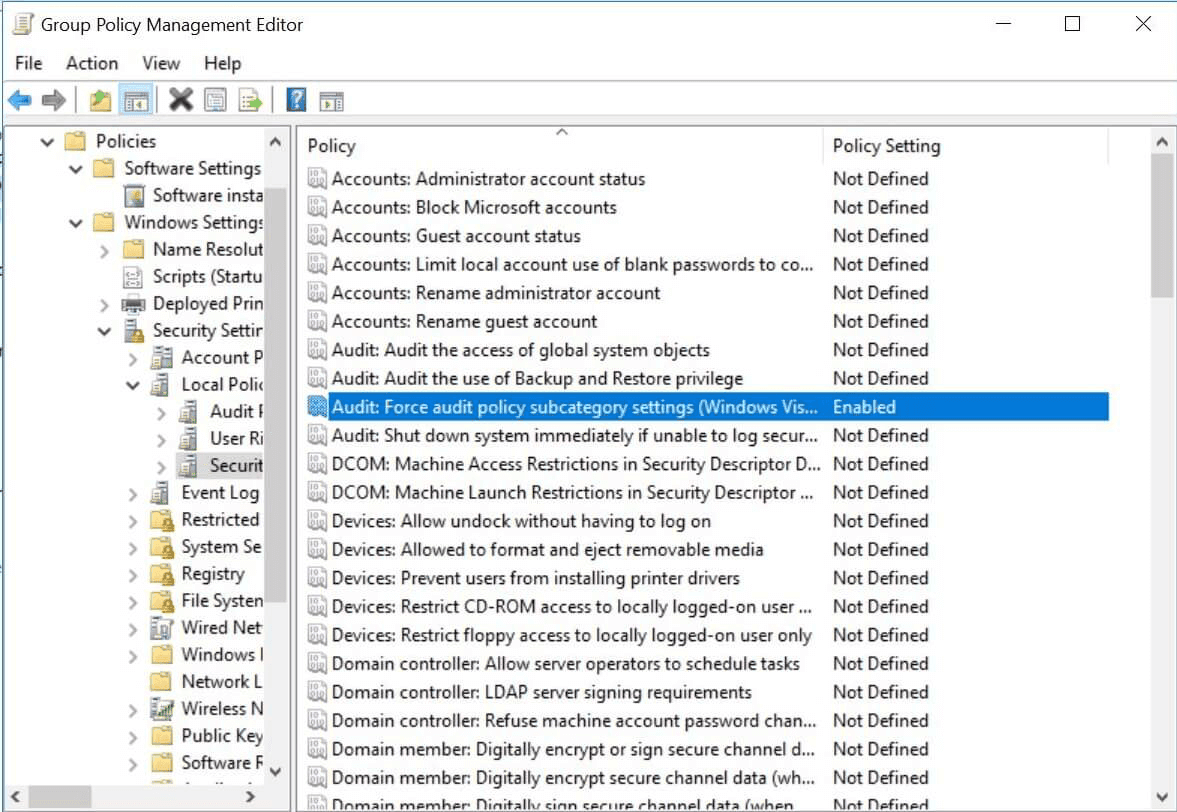Click the policy list scrollbar down arrow
Image resolution: width=1177 pixels, height=812 pixels.
pos(1162,797)
